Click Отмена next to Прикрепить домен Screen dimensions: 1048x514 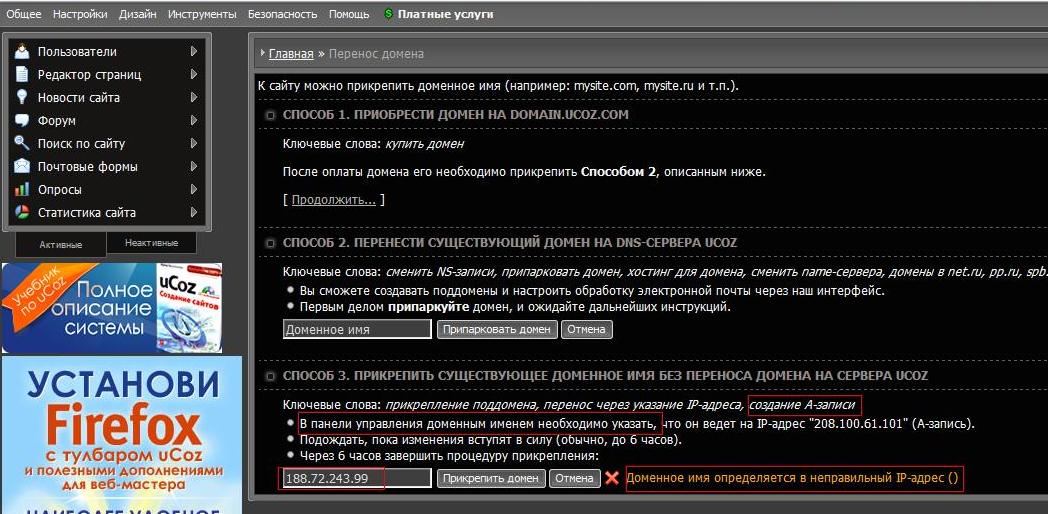(575, 478)
